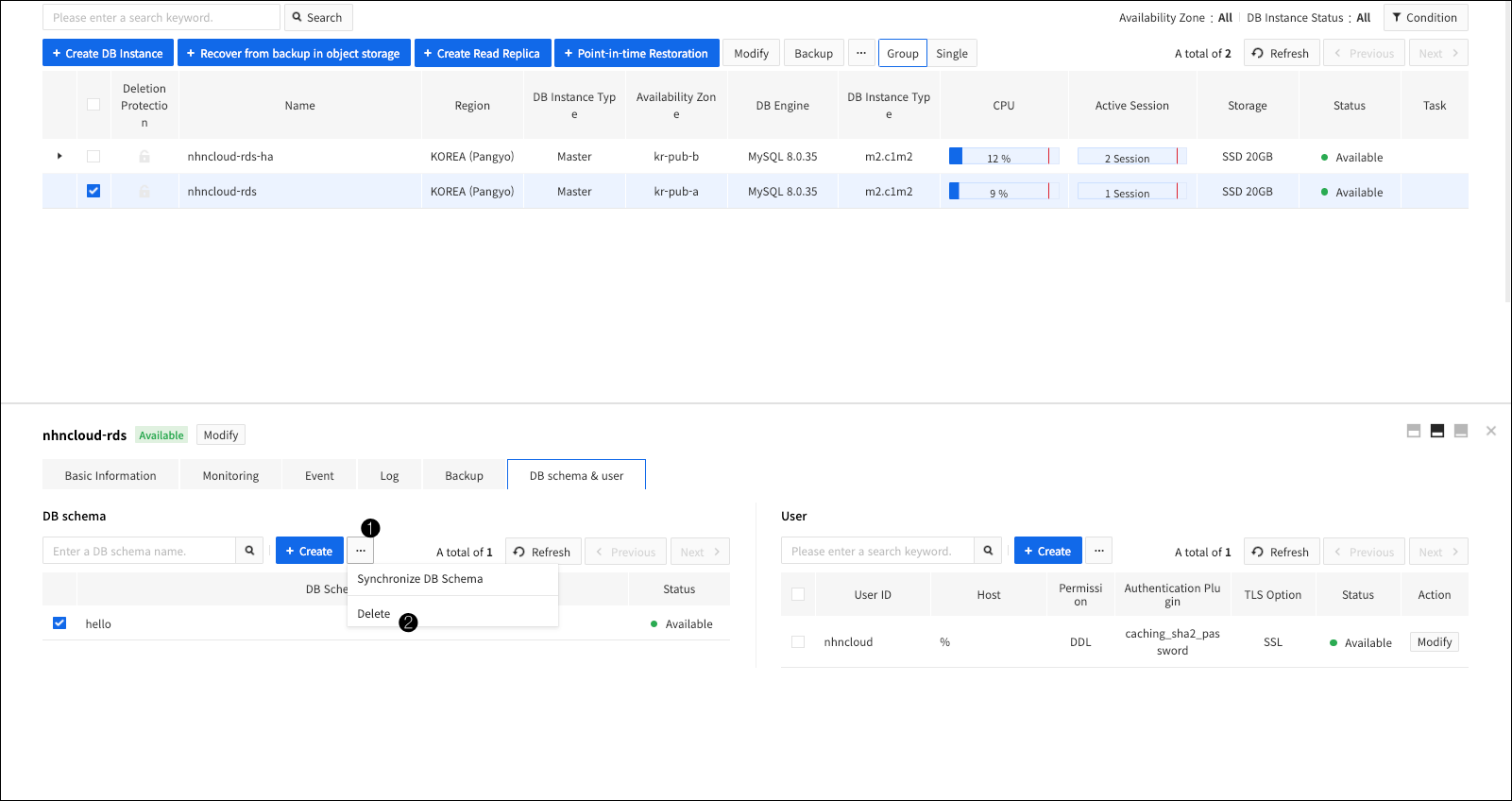1512x801 pixels.
Task: Focus the User search keyword field
Action: (x=877, y=551)
